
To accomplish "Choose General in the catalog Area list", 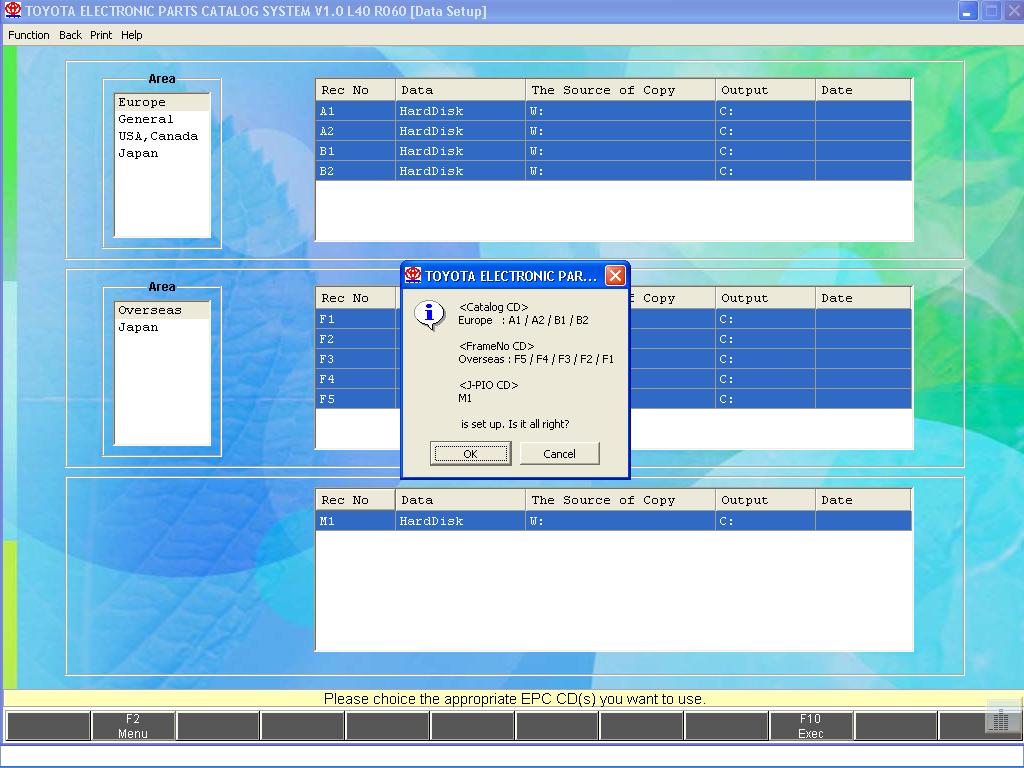I will point(146,119).
